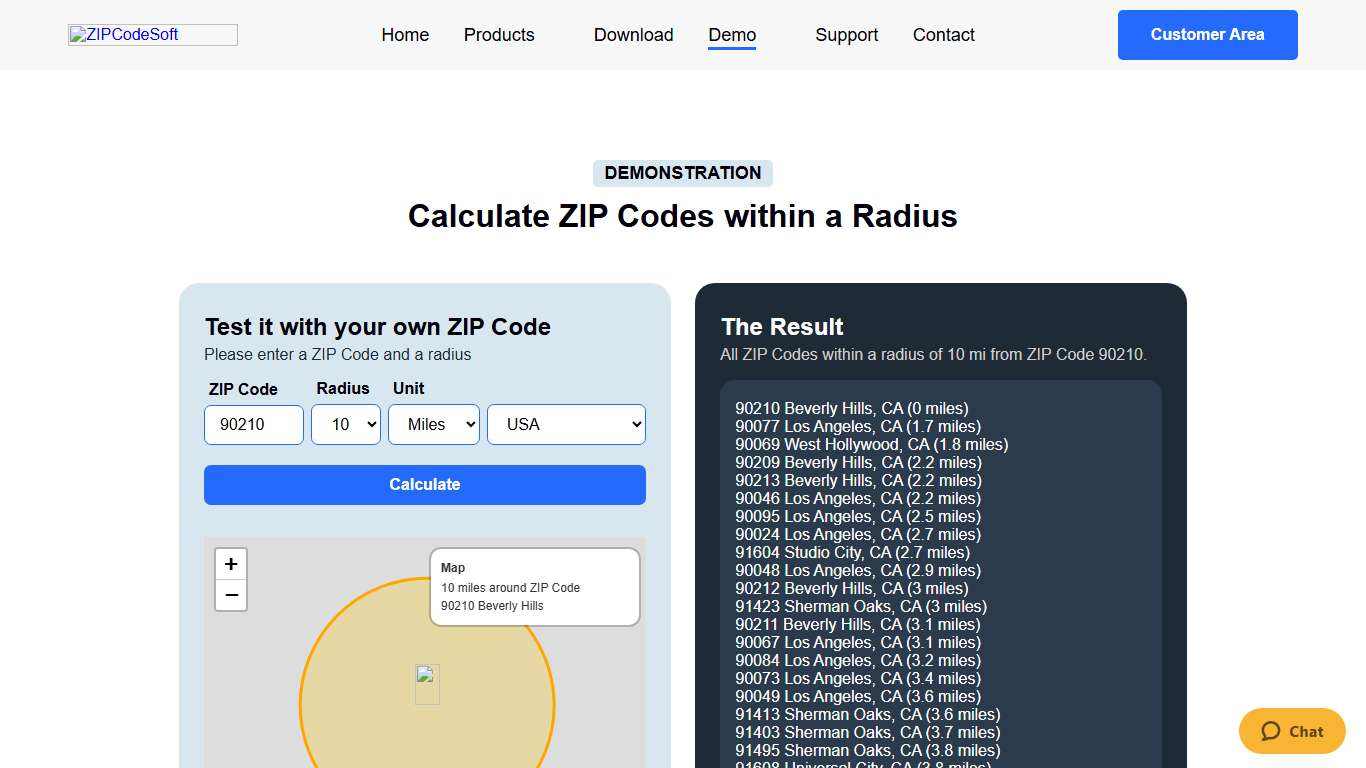This screenshot has height=768, width=1366.
Task: Click the 90210 Beverly Hills result entry
Action: pos(851,408)
